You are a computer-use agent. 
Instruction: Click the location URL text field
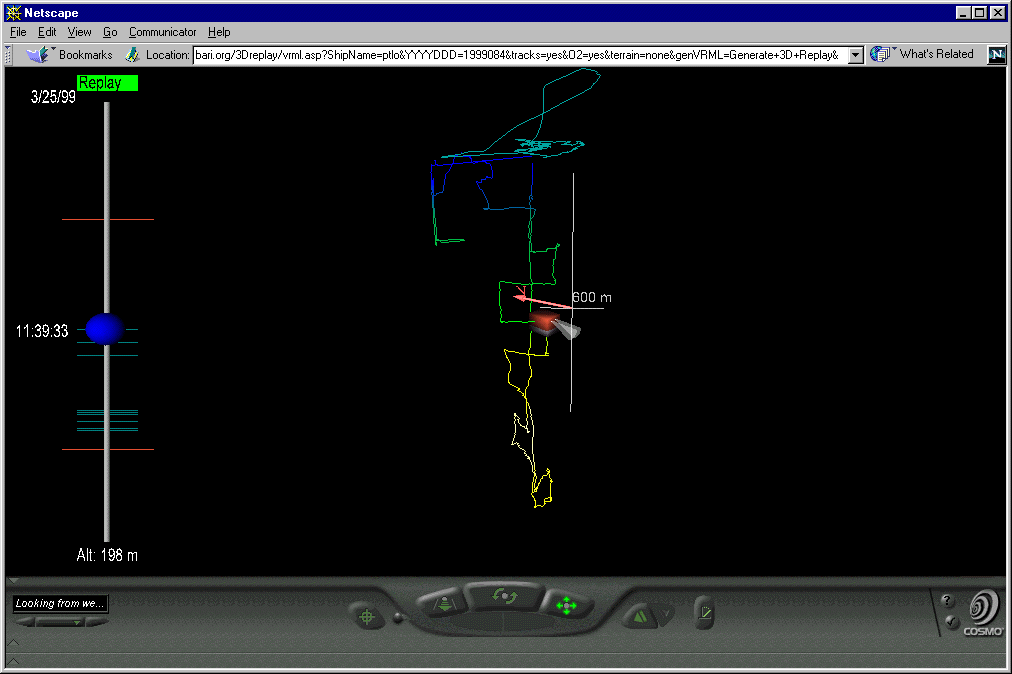tap(518, 55)
